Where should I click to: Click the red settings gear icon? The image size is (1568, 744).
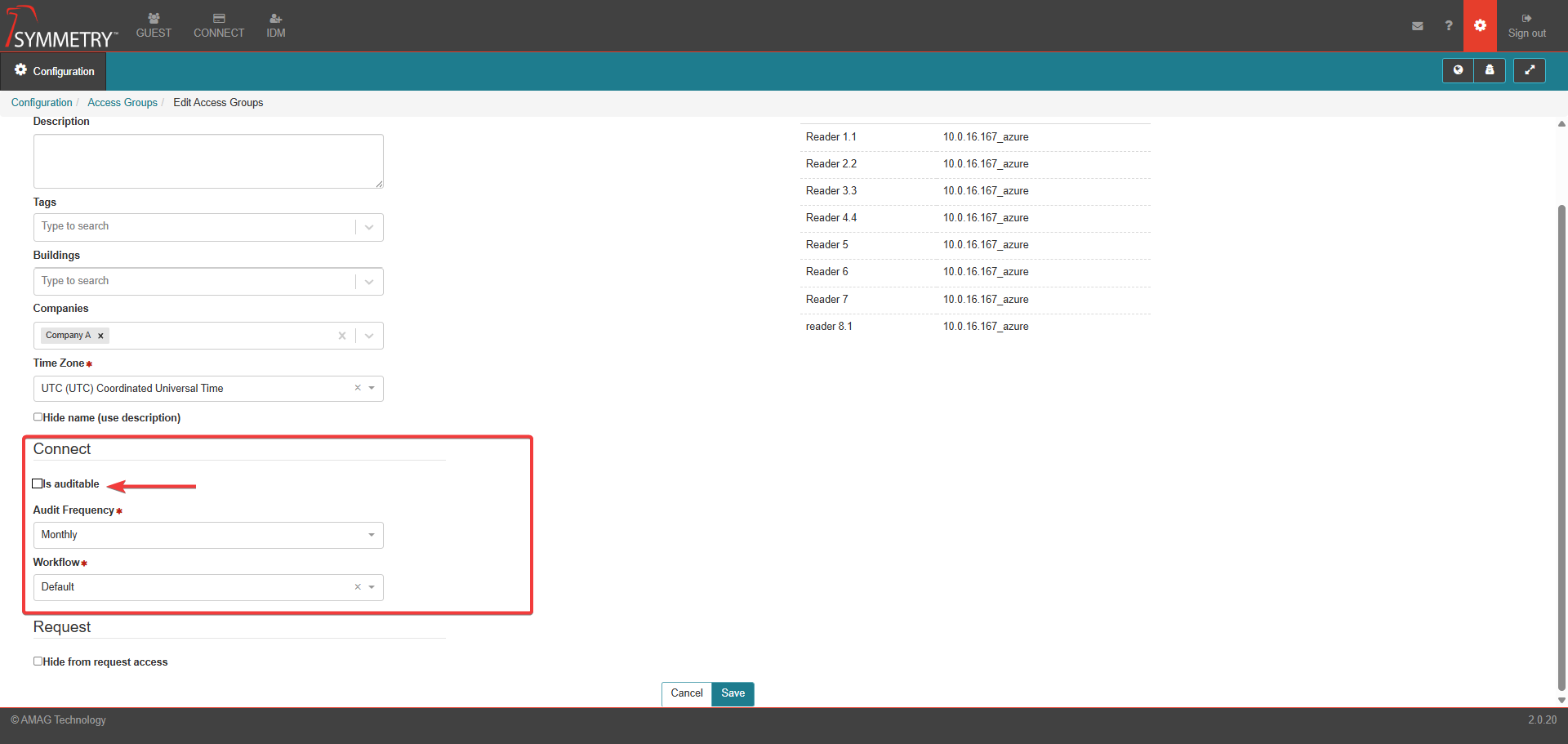(x=1480, y=26)
